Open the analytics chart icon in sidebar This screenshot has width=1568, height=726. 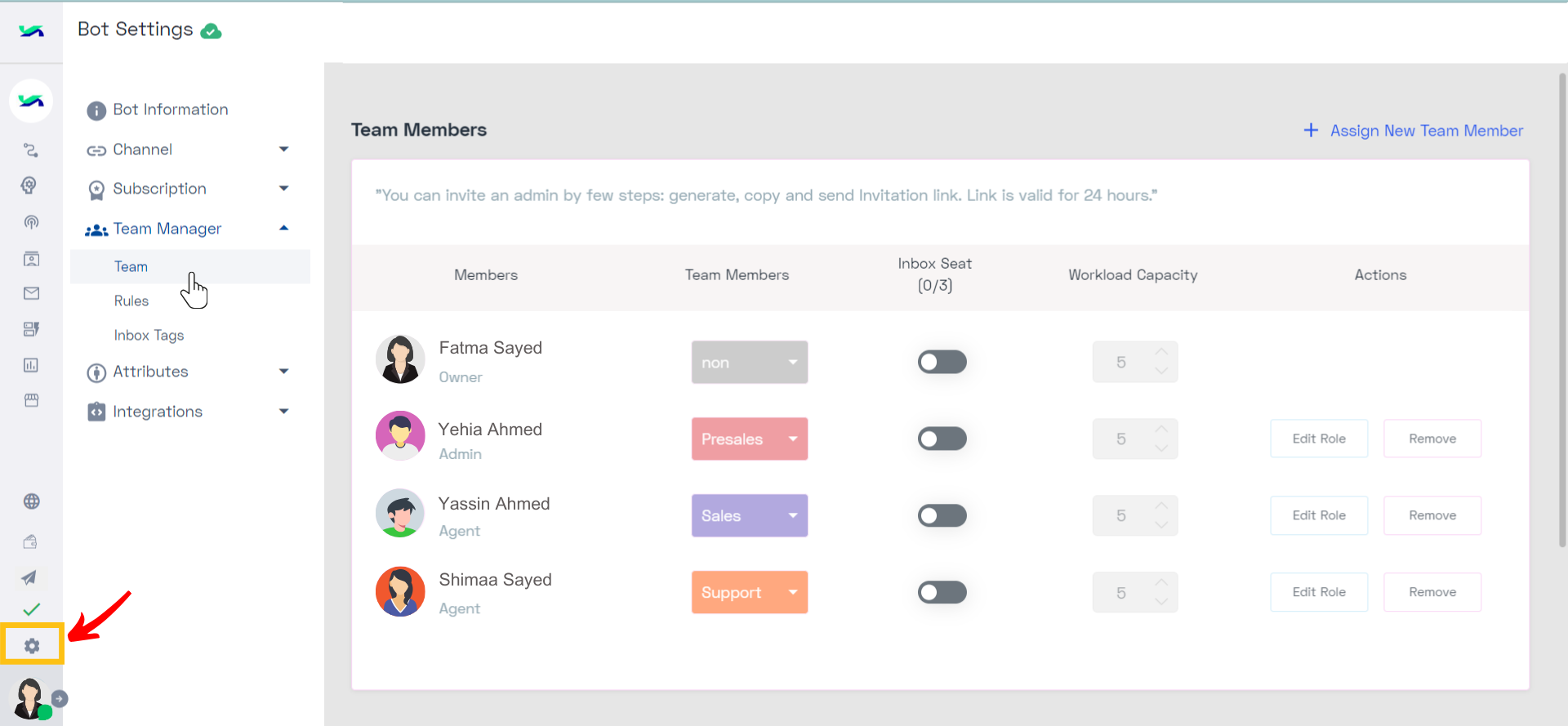tap(31, 365)
